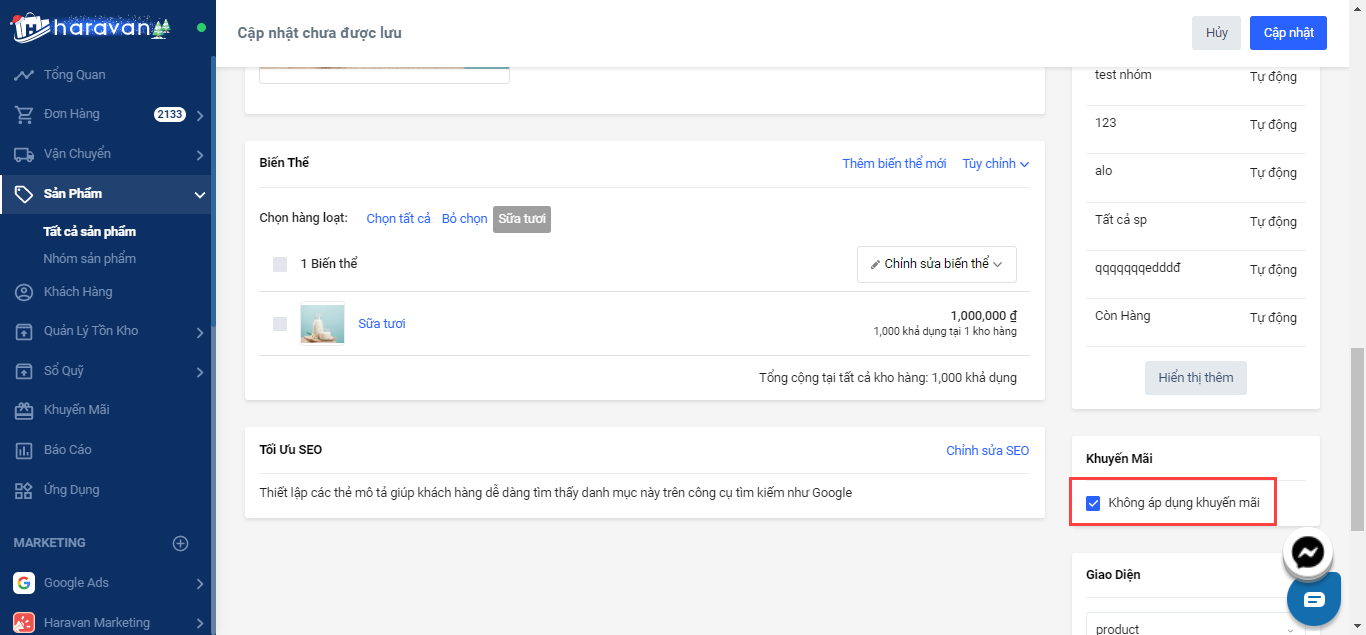Collapse the Sản Phẩm submenu chevron
Screen dimensions: 1366x635
coord(200,195)
